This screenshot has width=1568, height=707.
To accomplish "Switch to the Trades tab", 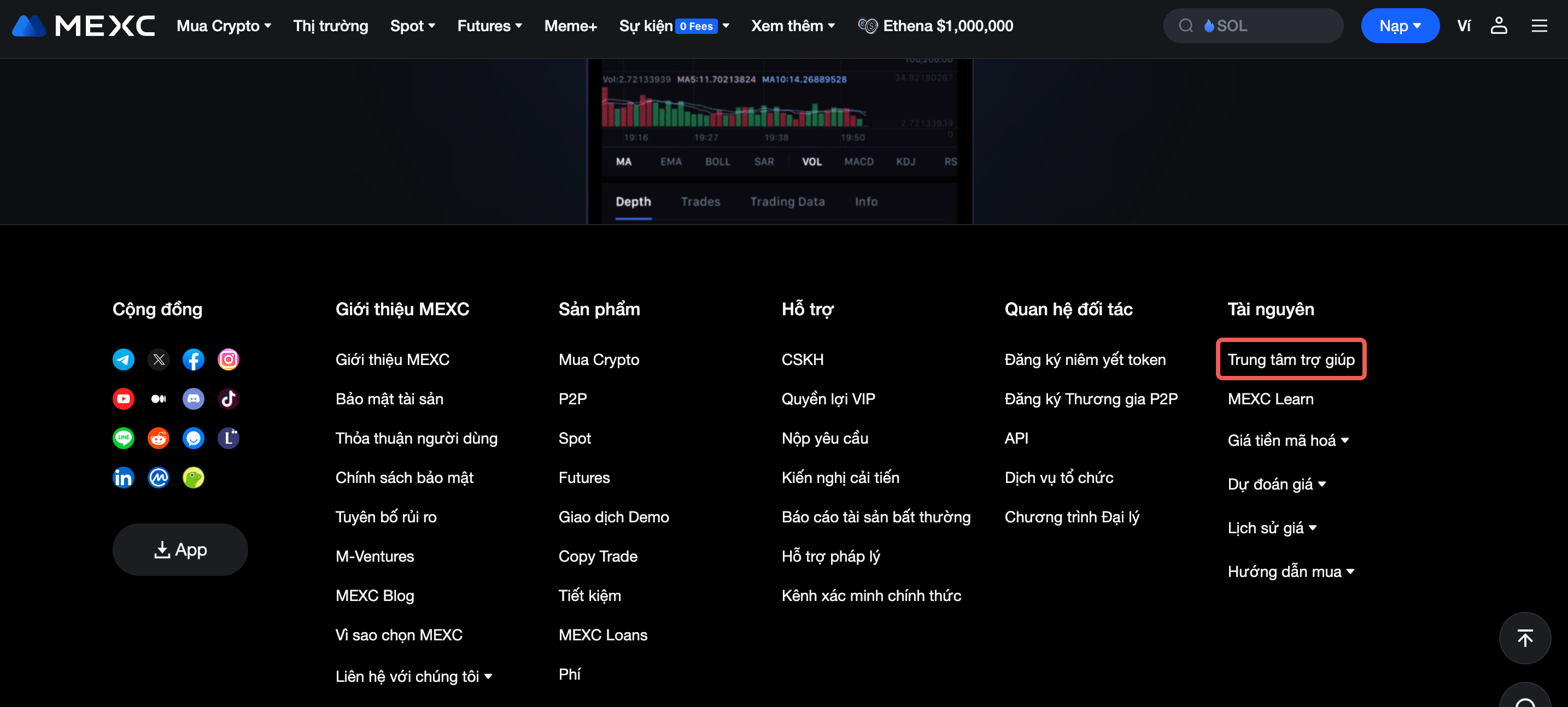I will [700, 202].
